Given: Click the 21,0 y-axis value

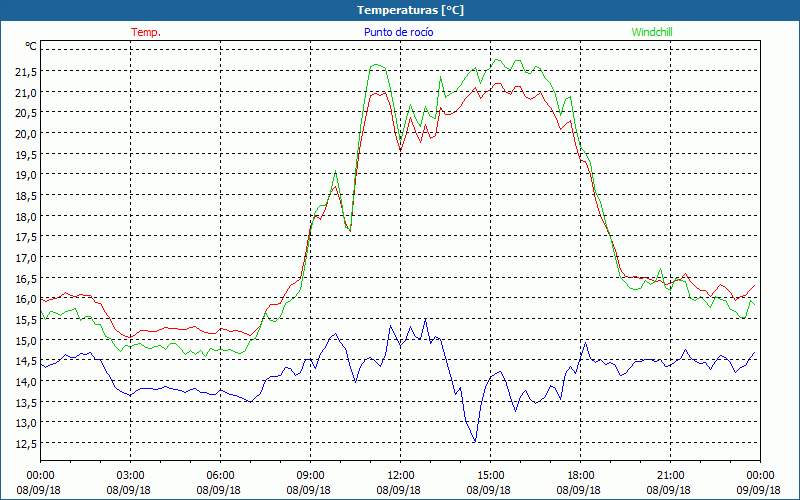Looking at the screenshot, I should (x=26, y=93).
